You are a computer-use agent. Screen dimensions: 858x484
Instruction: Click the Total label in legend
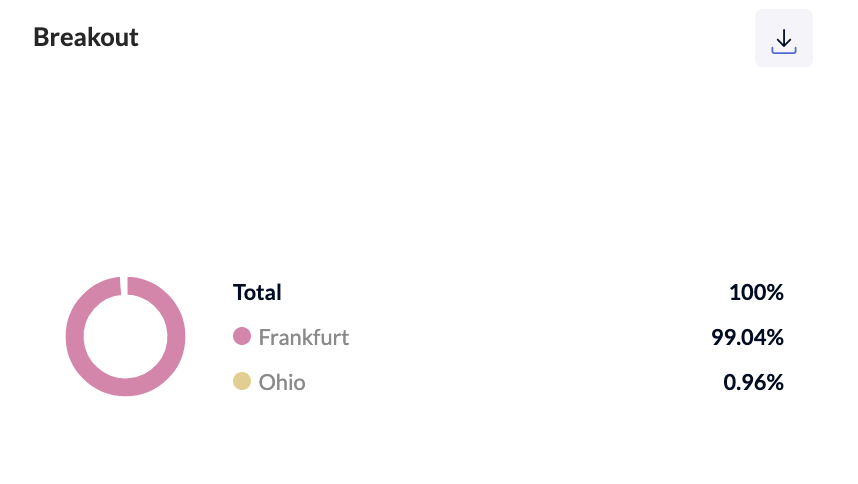[257, 292]
